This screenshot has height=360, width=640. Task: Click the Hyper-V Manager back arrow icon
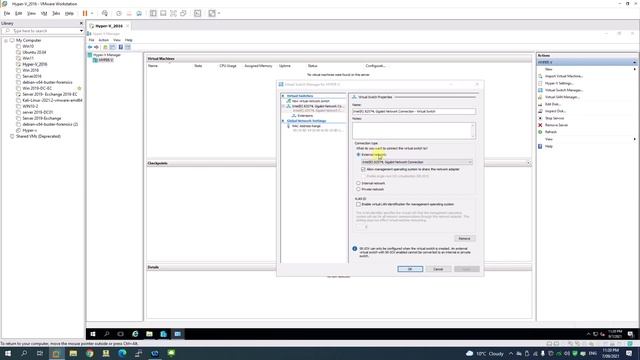coord(90,47)
